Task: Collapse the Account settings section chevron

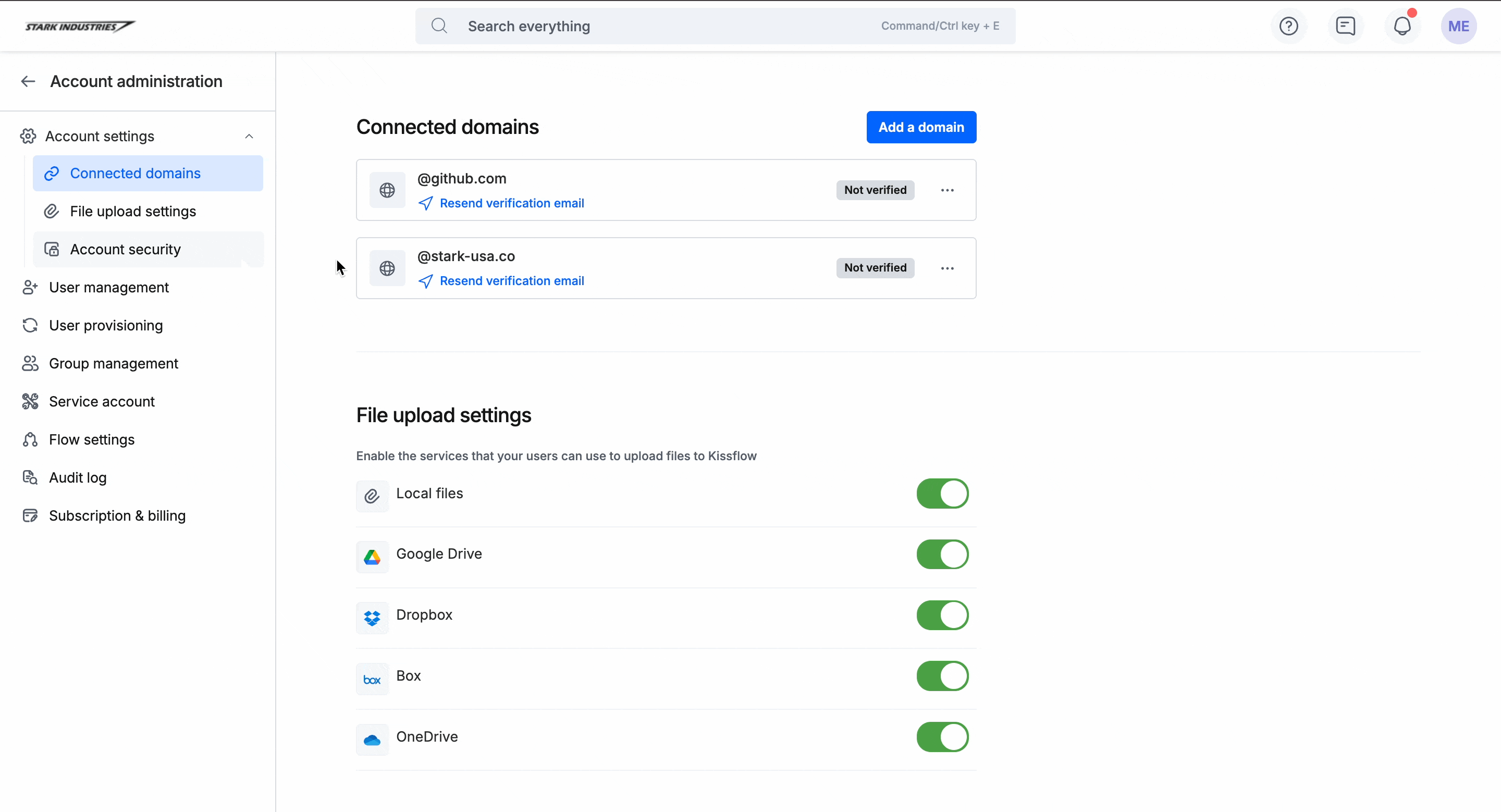Action: 249,137
